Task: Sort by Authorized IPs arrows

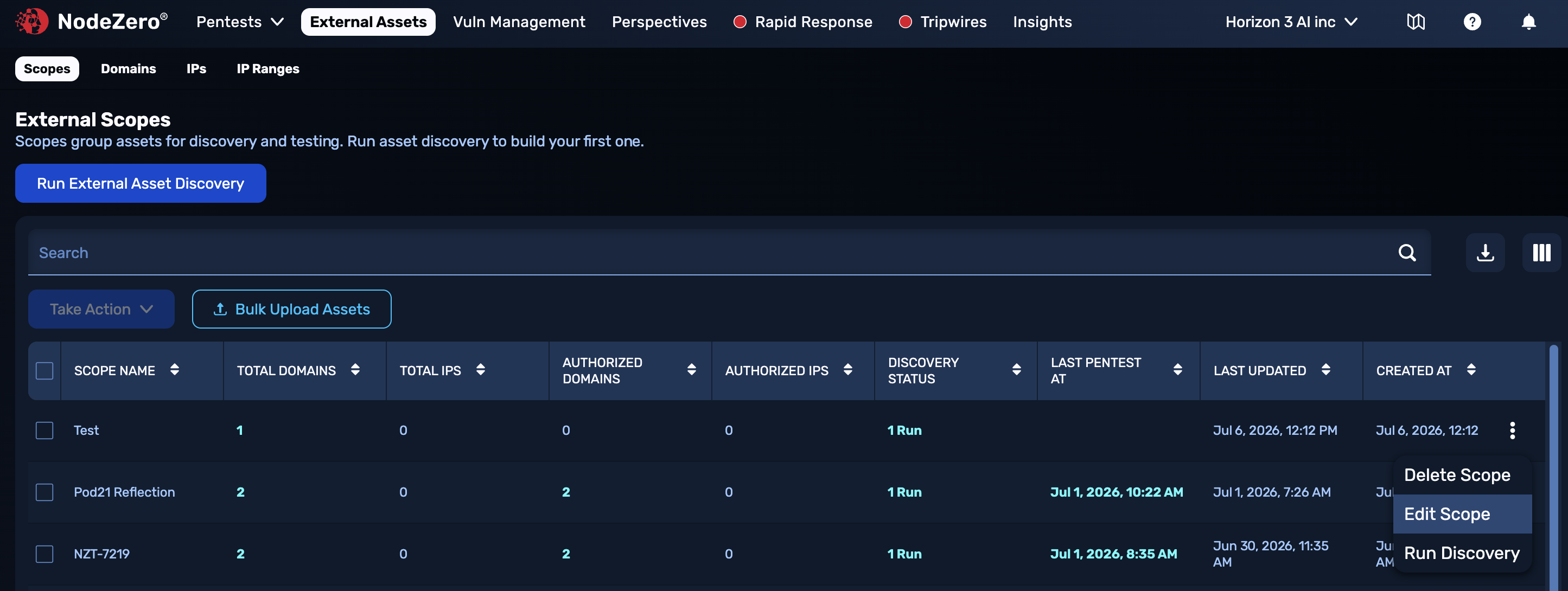Action: point(848,370)
